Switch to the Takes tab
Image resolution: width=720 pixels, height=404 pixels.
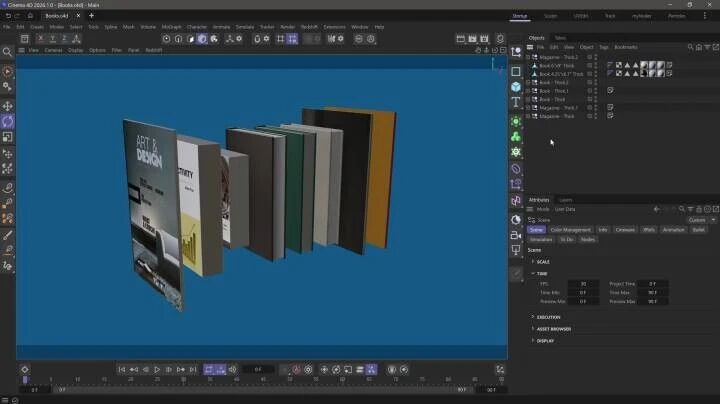pos(560,38)
